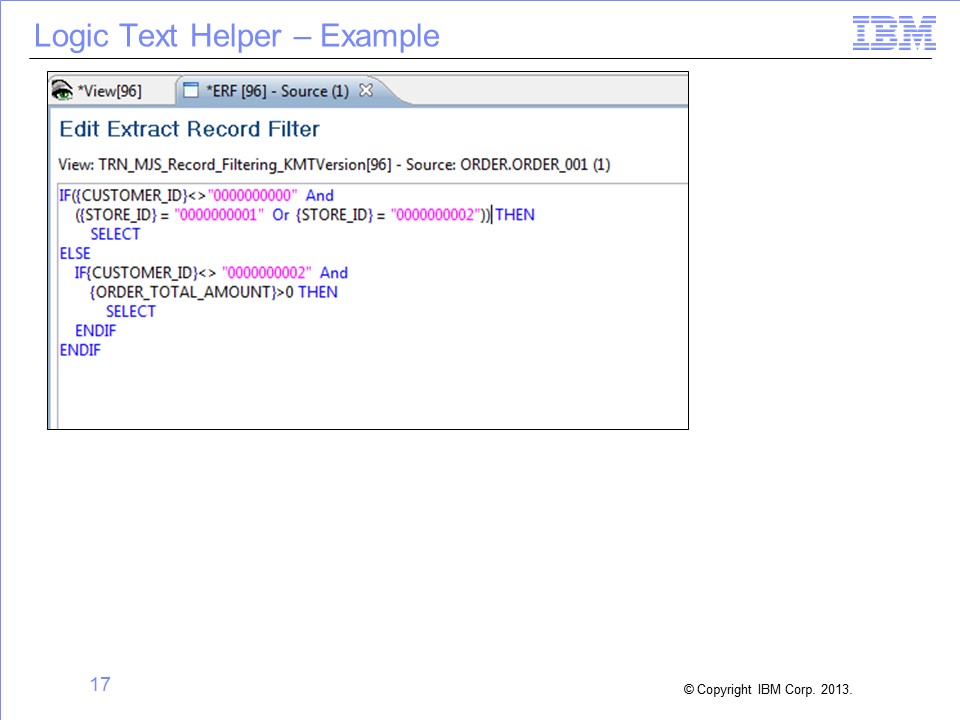Click the empty area of the logic text editor
Screen dimensions: 960x720
(x=372, y=392)
